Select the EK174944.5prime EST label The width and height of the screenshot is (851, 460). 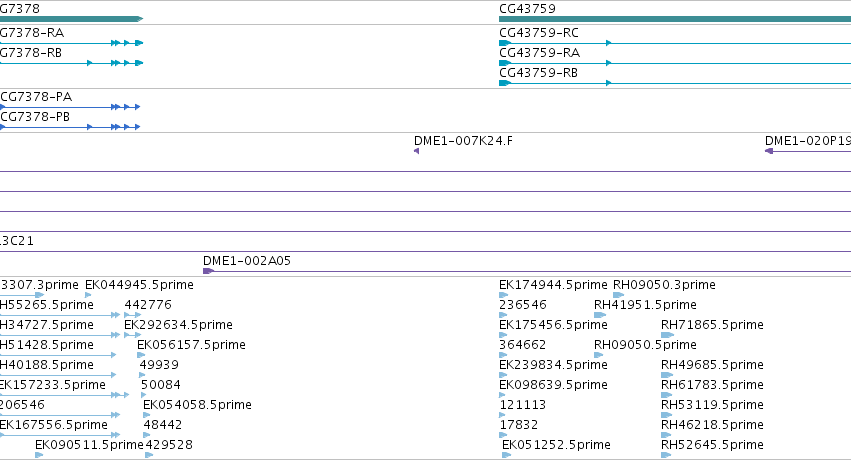click(553, 285)
